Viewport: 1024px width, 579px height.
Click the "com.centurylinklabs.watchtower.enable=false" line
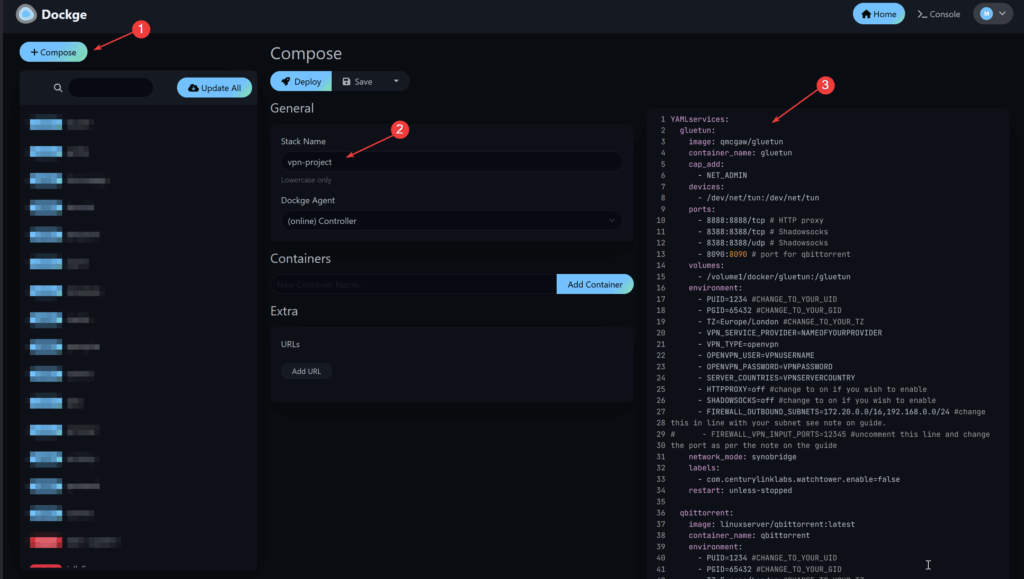point(799,479)
